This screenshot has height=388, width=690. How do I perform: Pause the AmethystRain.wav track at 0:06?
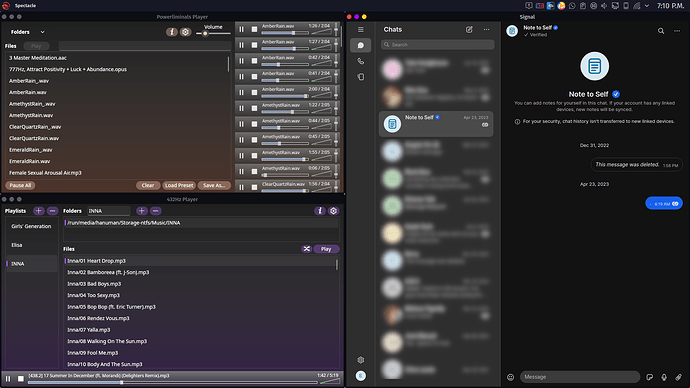point(241,172)
